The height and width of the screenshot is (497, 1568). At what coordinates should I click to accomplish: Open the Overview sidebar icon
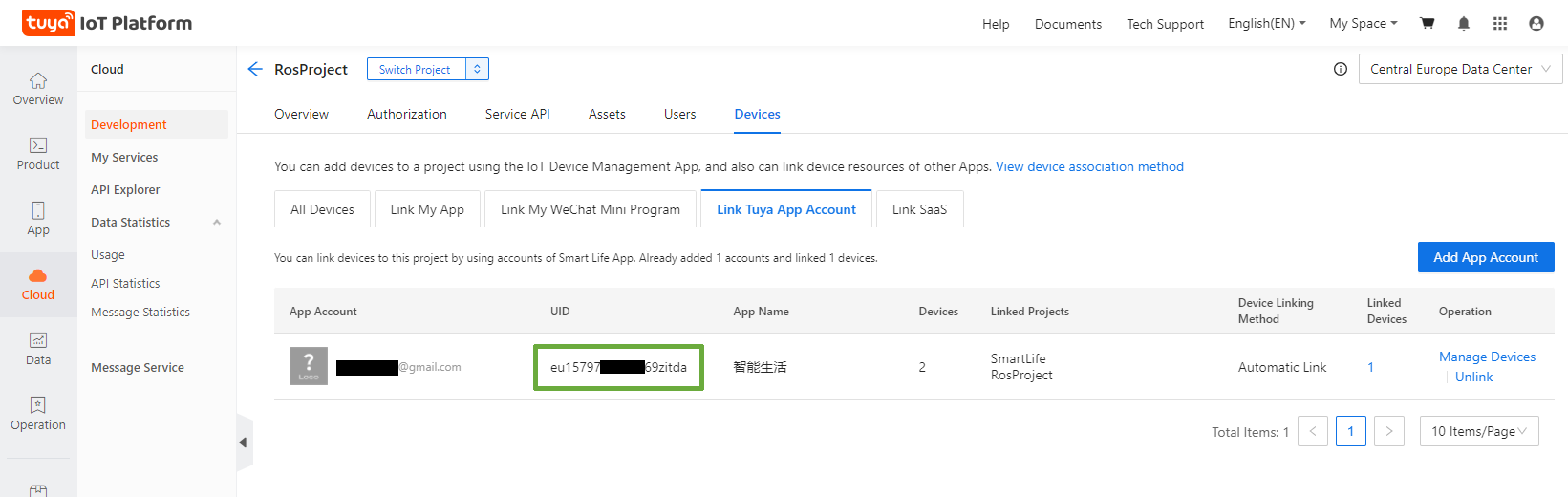(x=38, y=80)
